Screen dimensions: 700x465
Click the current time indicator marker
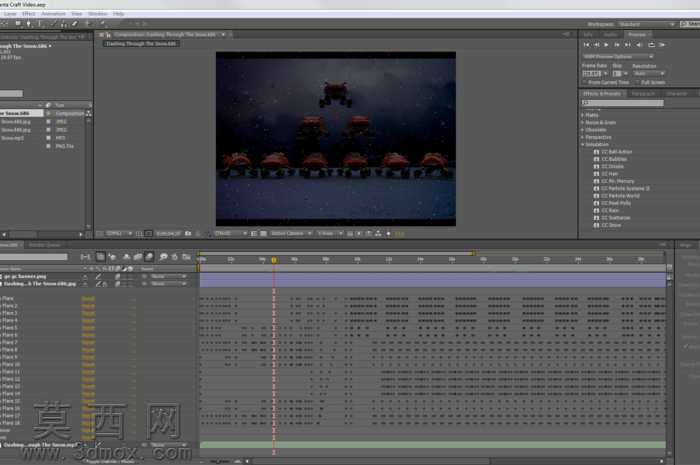[274, 260]
